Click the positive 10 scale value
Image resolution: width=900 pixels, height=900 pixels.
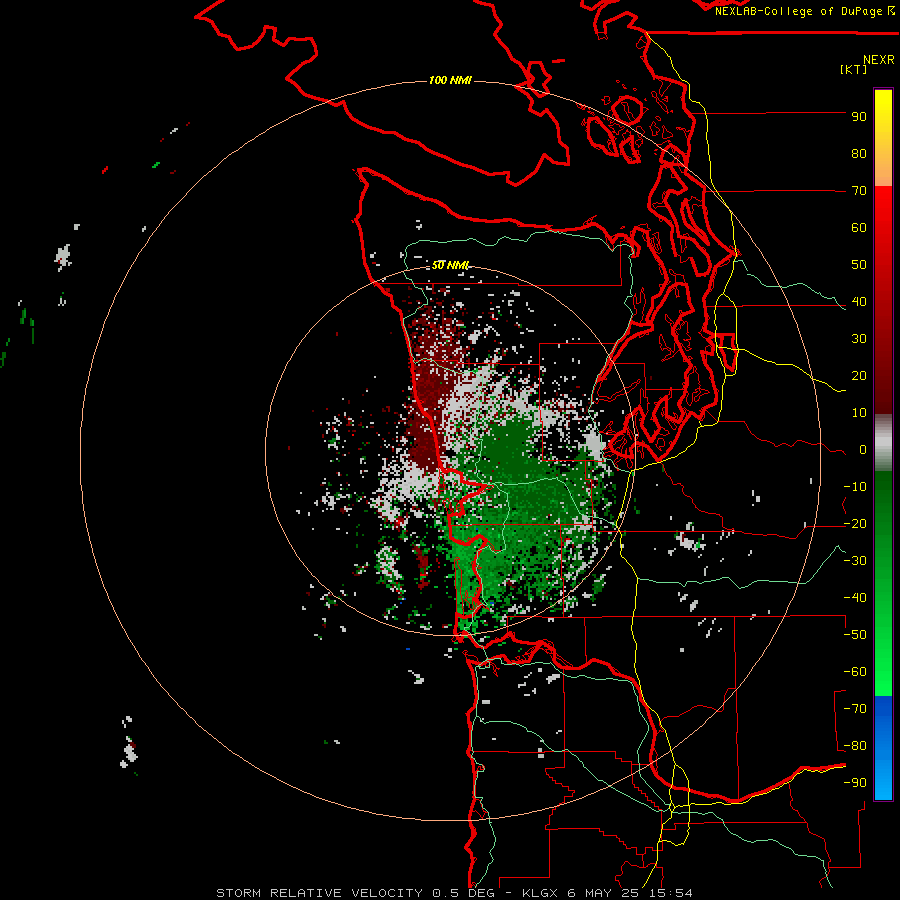[x=859, y=413]
